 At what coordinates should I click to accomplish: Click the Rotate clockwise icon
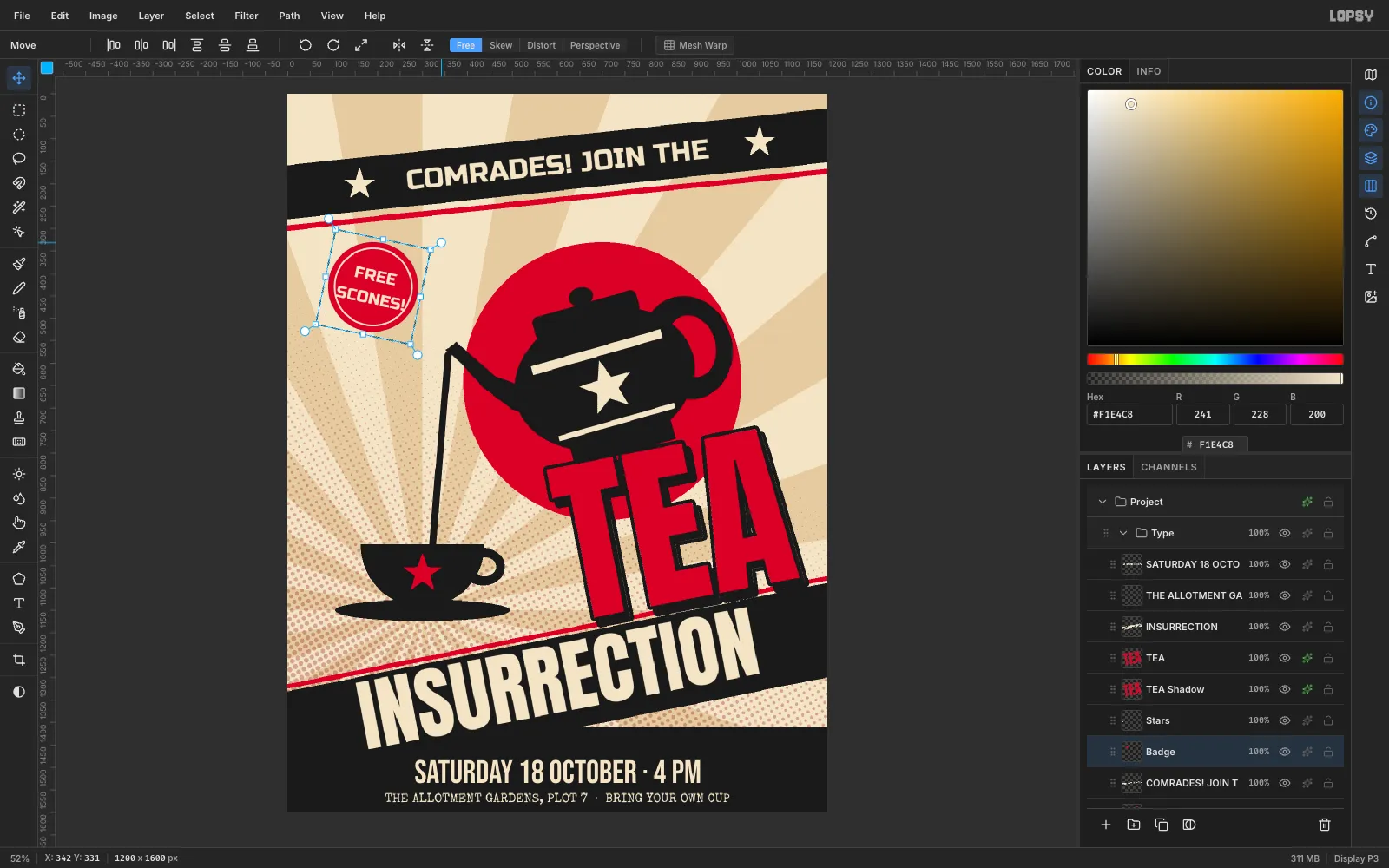tap(333, 45)
